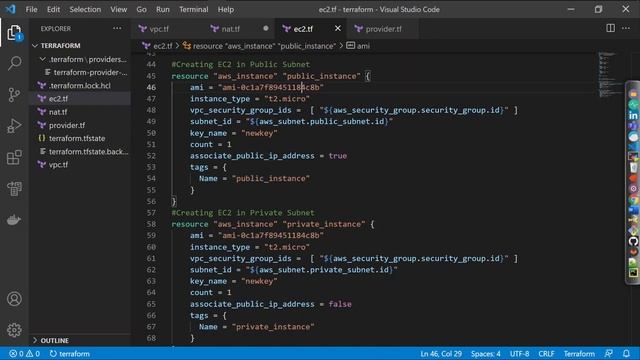Open editor more actions ellipsis

click(x=626, y=28)
